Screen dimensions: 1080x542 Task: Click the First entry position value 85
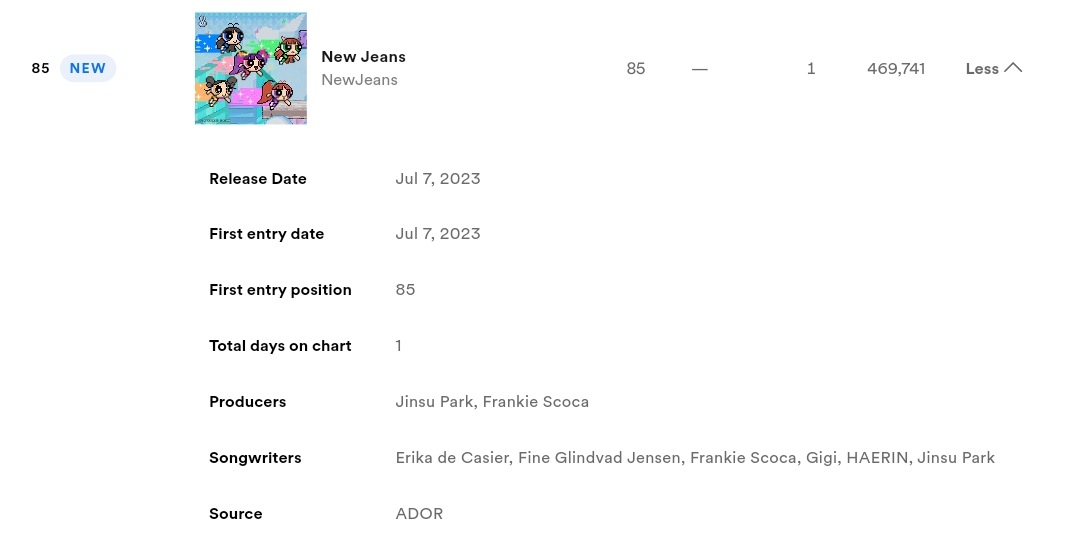(x=405, y=289)
